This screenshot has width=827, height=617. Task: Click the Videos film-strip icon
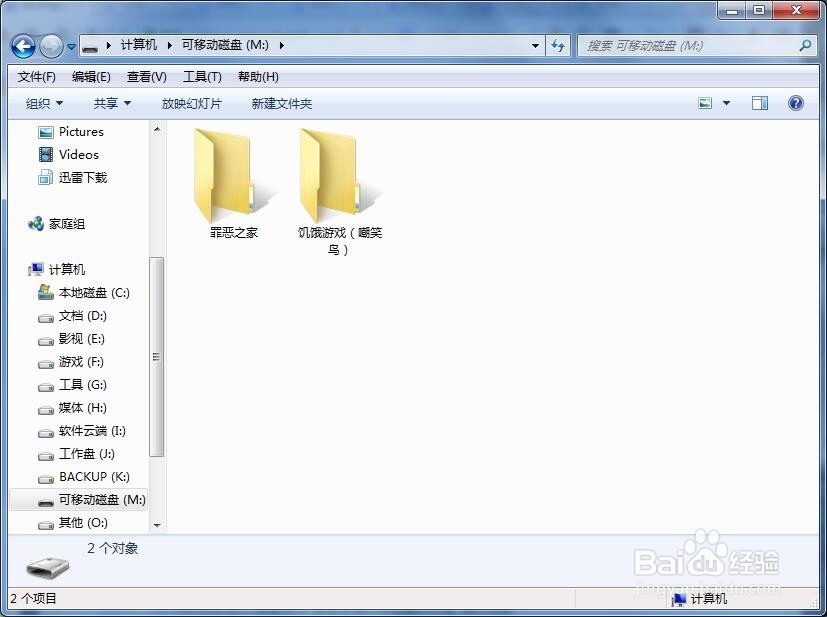[x=46, y=155]
